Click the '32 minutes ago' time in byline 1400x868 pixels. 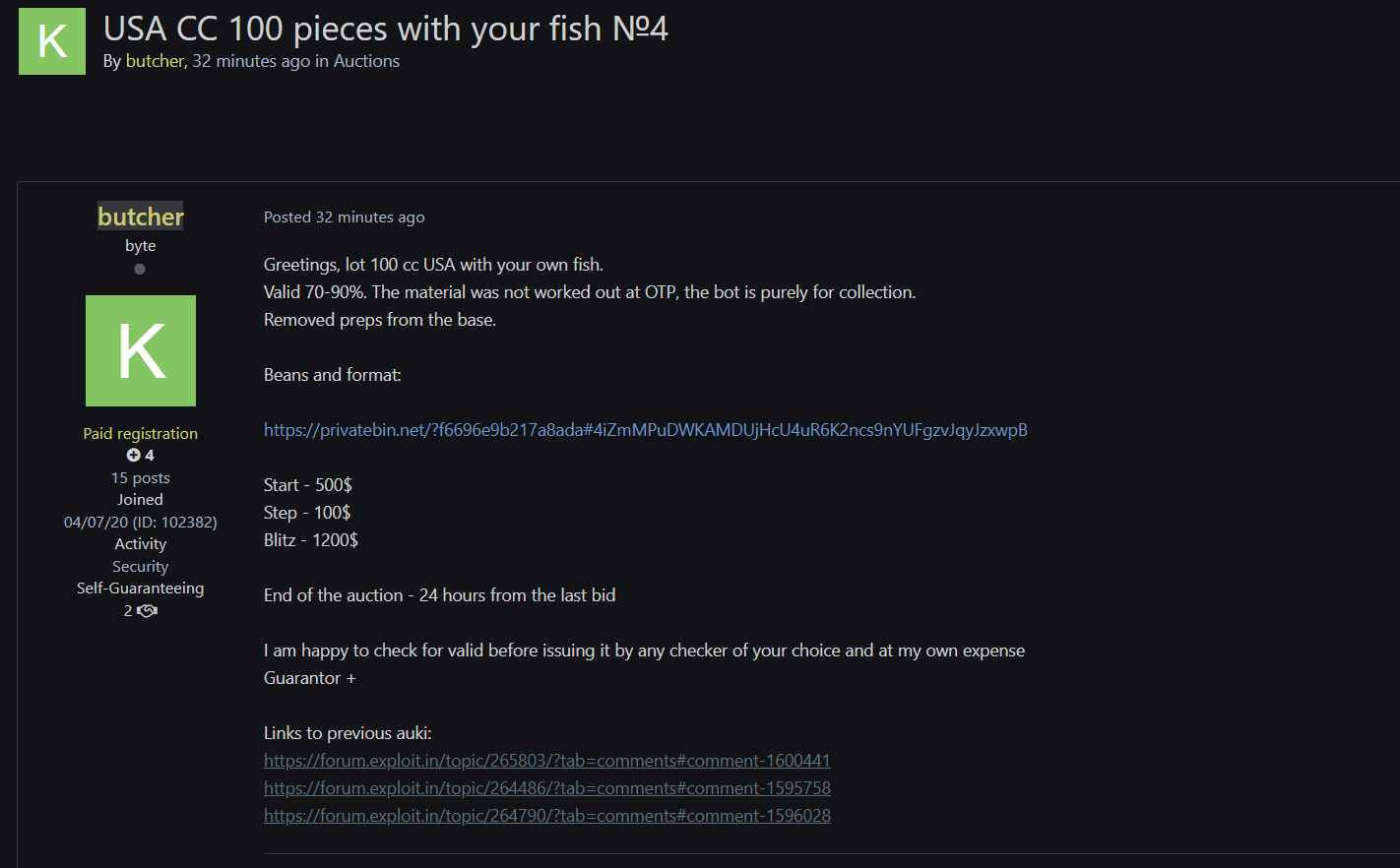tap(251, 61)
